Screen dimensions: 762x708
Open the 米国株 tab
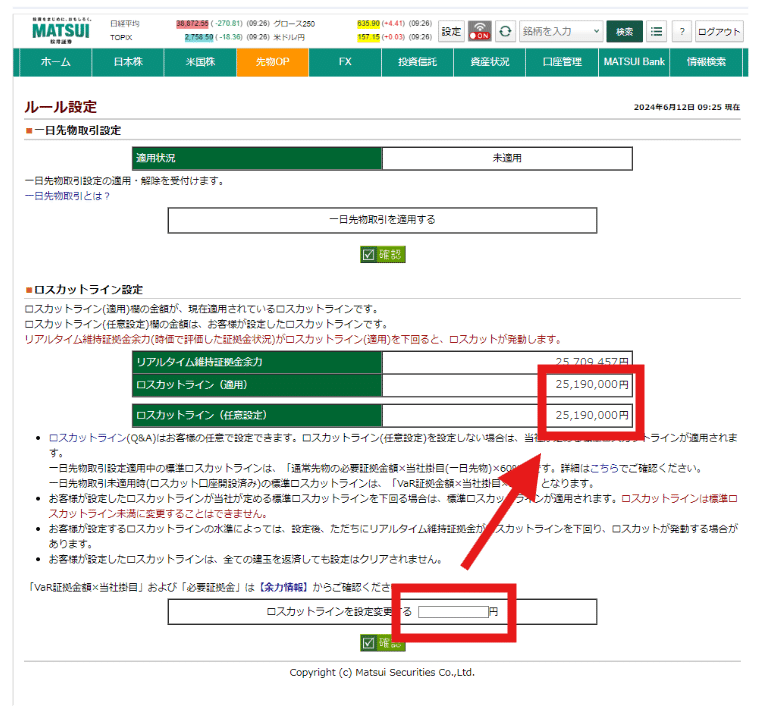tap(199, 62)
